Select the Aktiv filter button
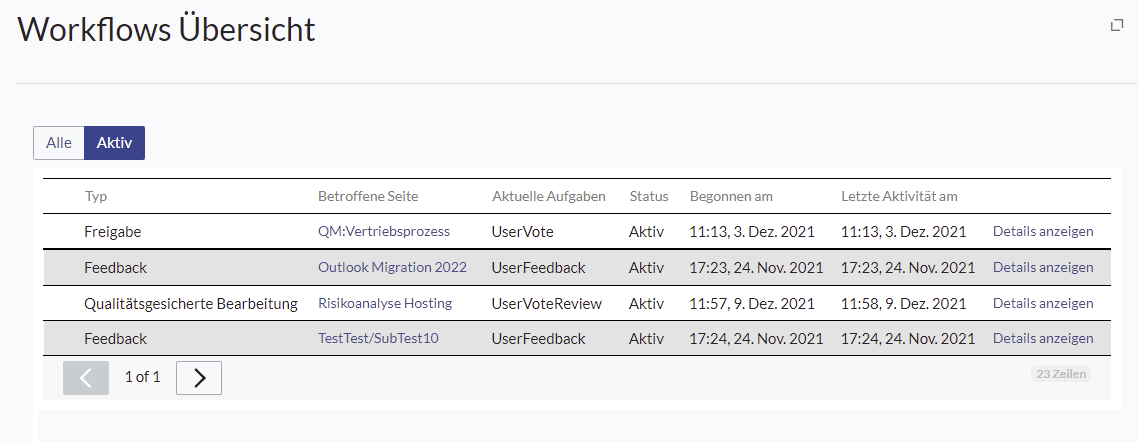The width and height of the screenshot is (1139, 443). (x=114, y=143)
